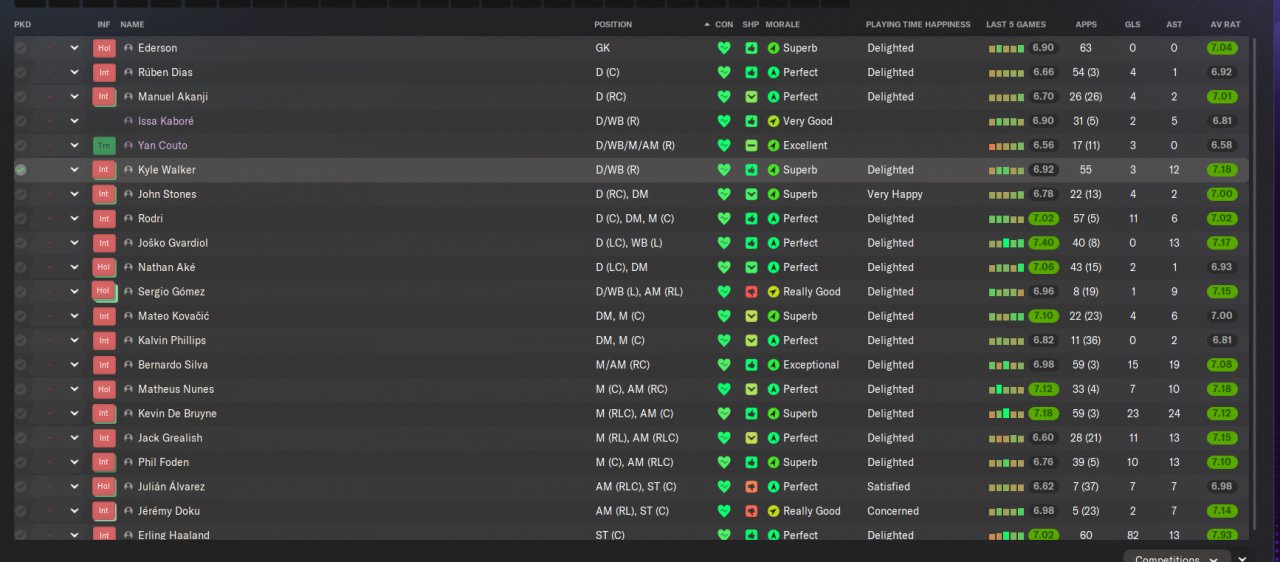The height and width of the screenshot is (562, 1280).
Task: Expand the row chevron for Issa Kaboré
Action: pos(74,121)
